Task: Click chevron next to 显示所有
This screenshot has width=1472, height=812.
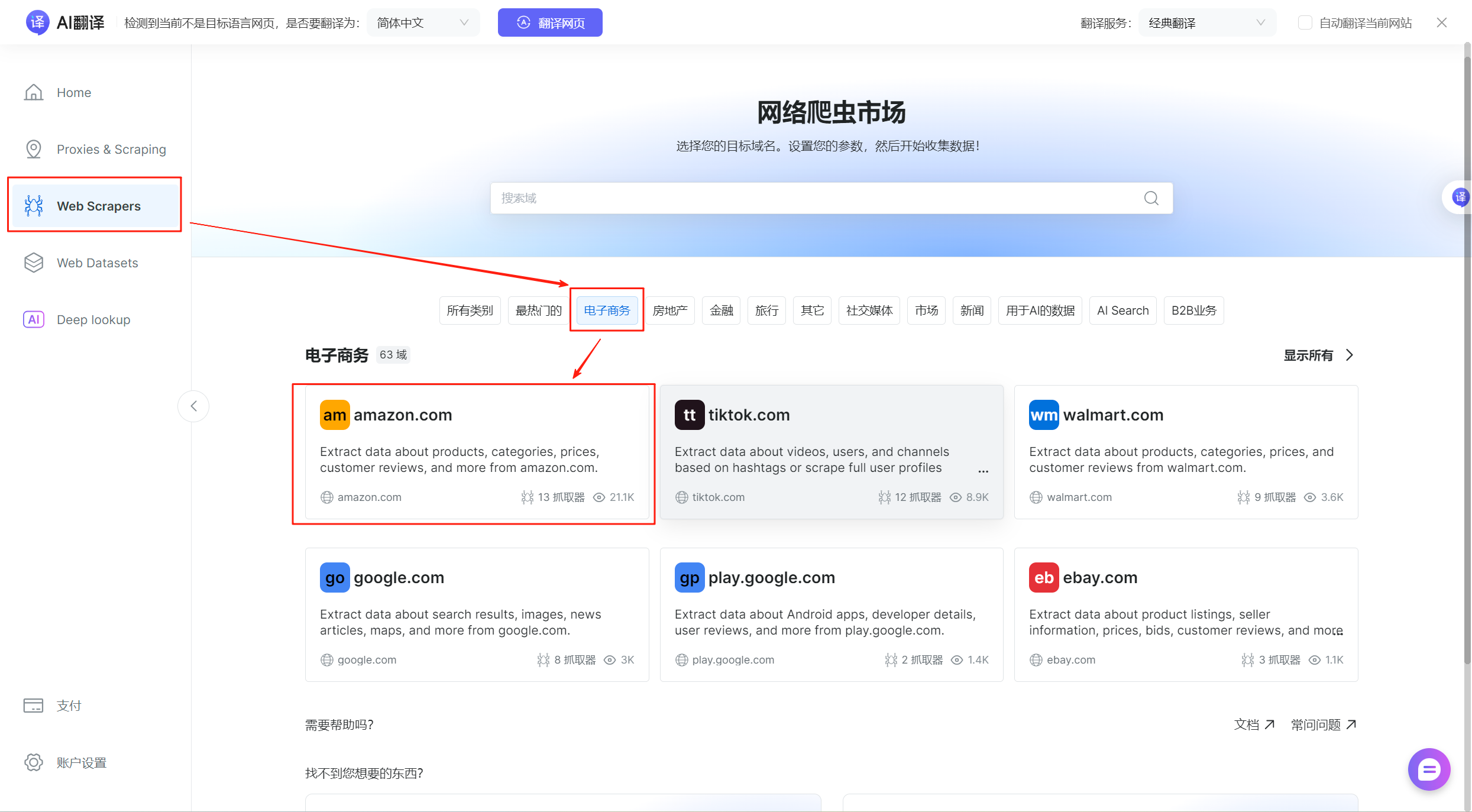Action: (1350, 355)
